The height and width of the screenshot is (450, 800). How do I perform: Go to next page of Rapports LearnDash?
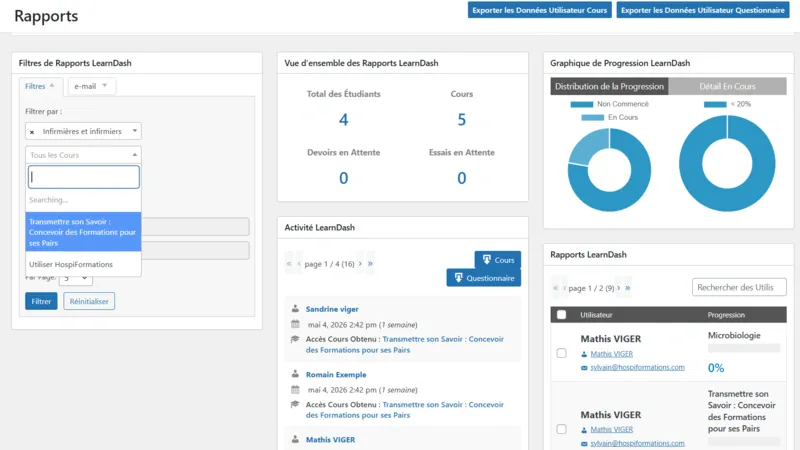point(618,288)
